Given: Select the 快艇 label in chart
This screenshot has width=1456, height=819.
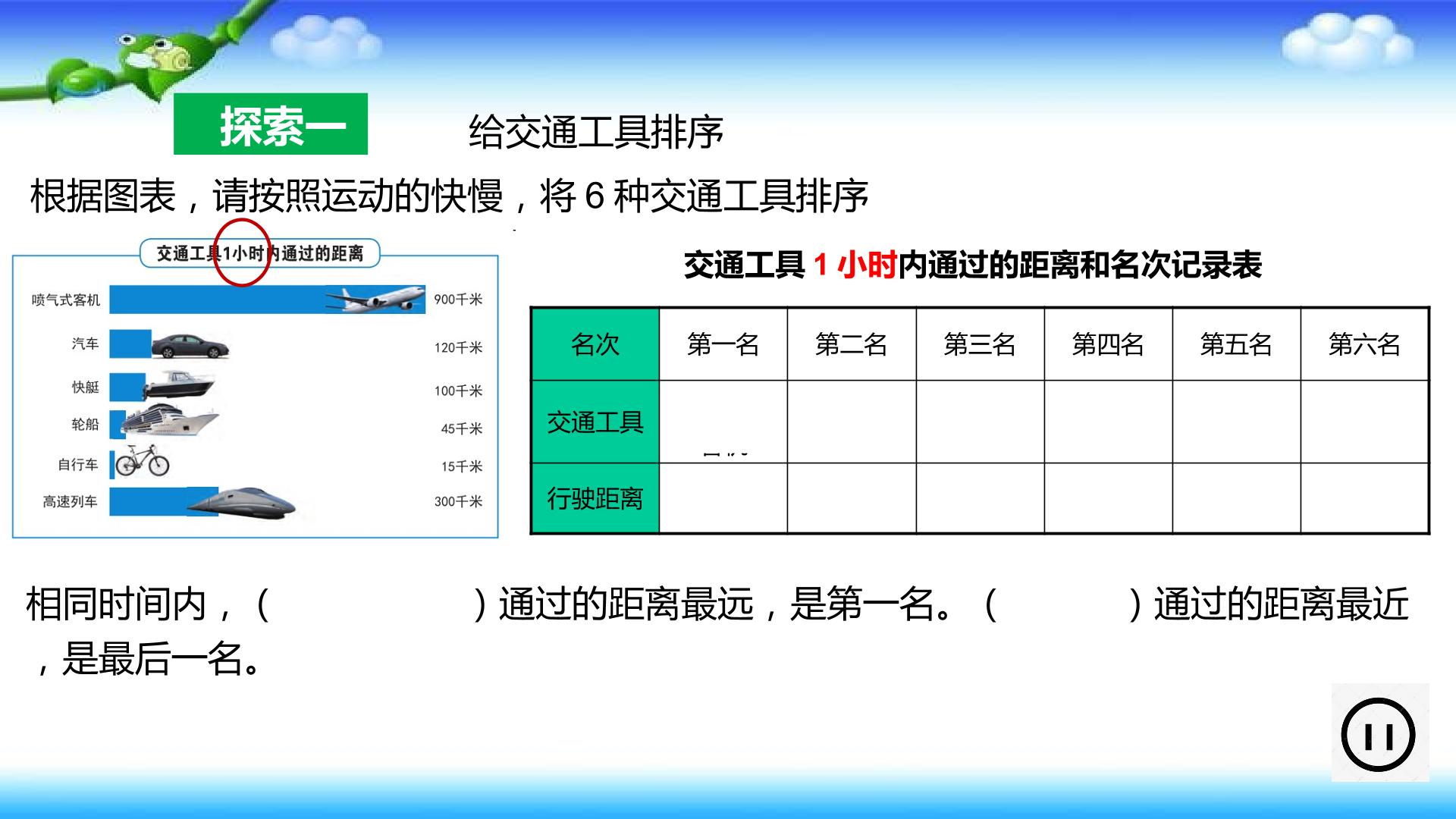Looking at the screenshot, I should point(85,388).
